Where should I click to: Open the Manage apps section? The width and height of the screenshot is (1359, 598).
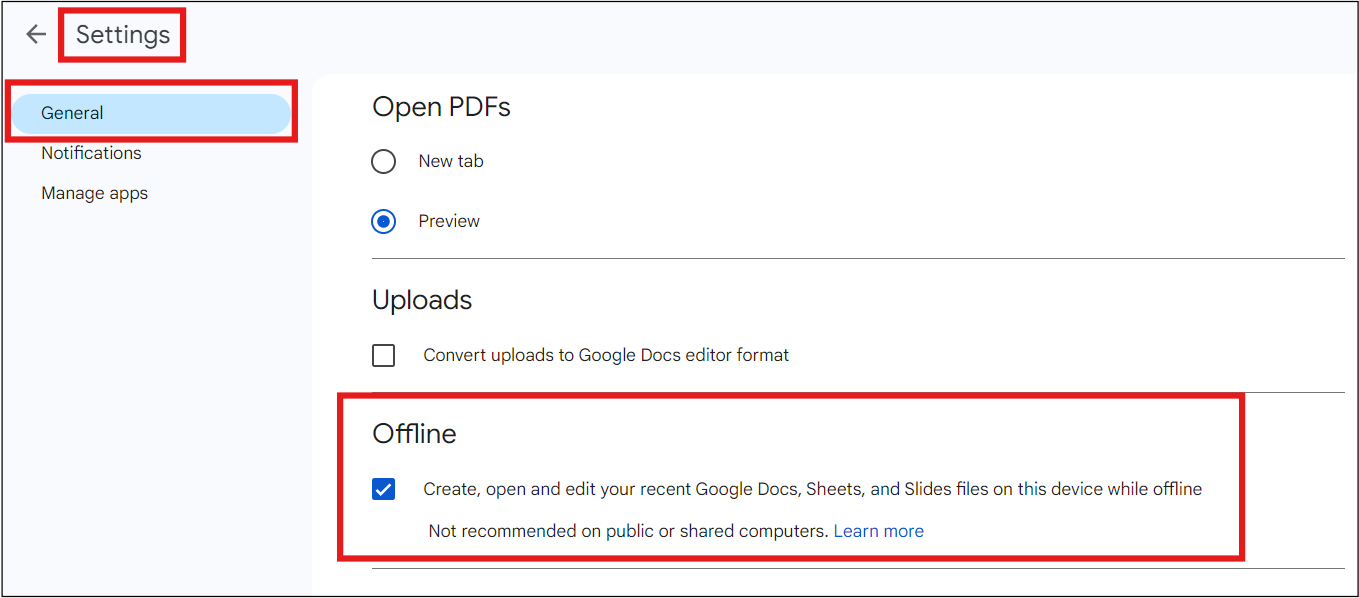pyautogui.click(x=94, y=192)
